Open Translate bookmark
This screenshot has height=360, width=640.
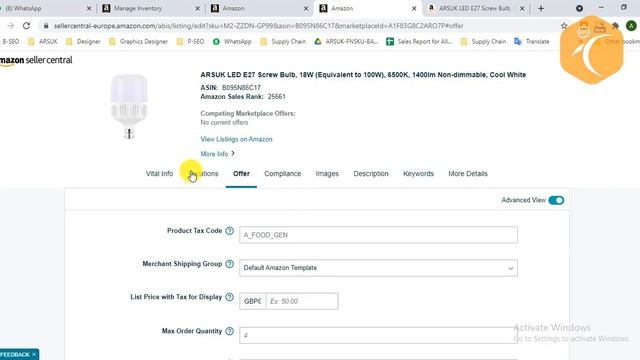click(x=532, y=42)
